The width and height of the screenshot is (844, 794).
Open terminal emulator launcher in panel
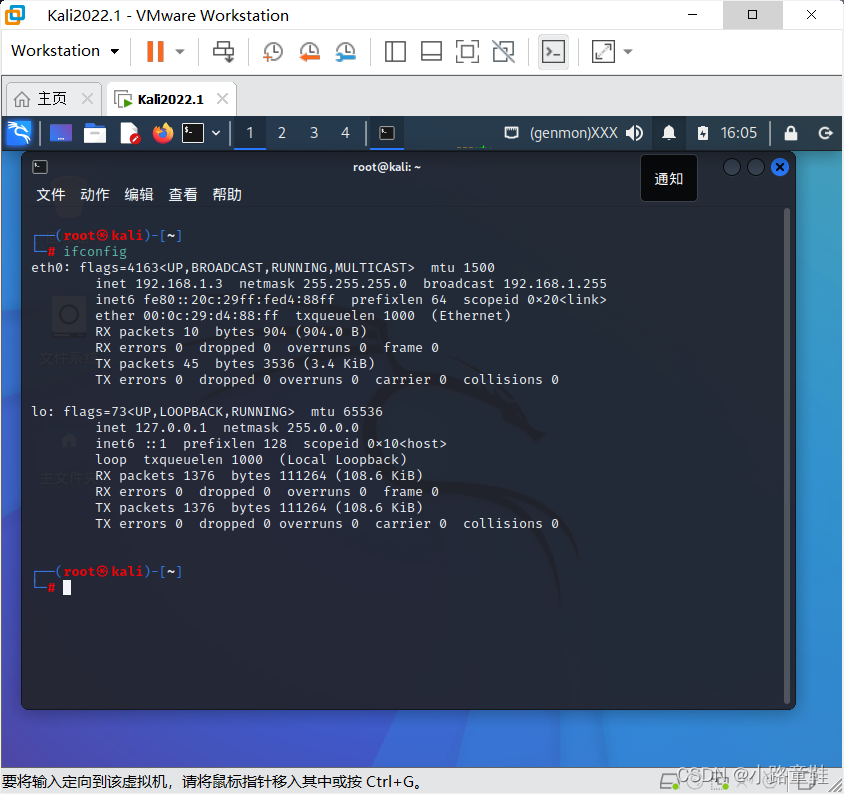(x=193, y=133)
